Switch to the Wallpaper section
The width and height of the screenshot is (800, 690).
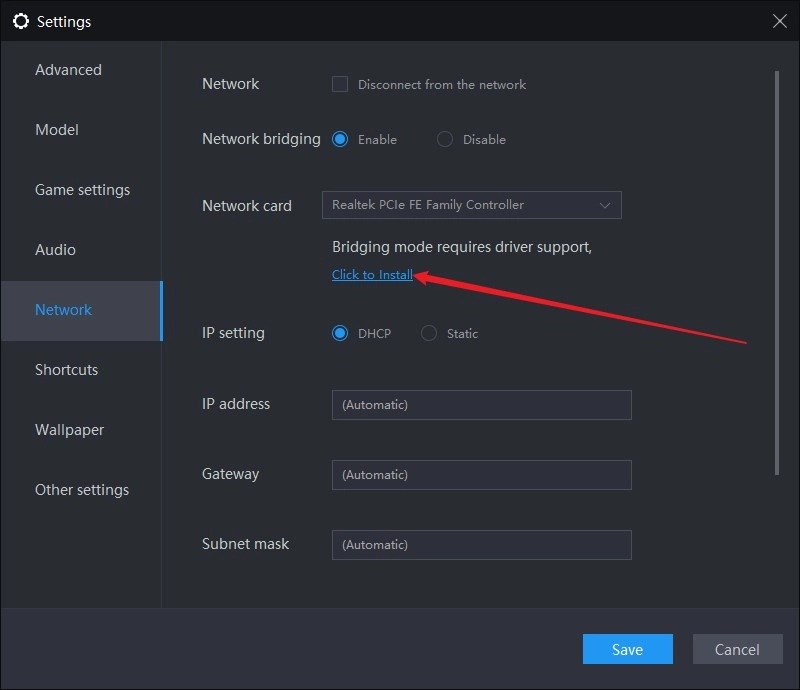click(69, 429)
